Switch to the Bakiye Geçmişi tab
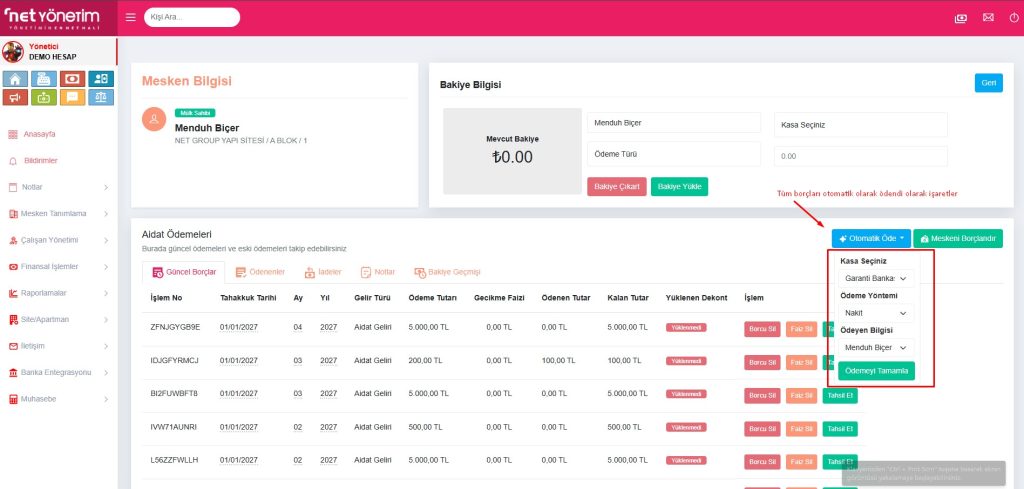Image resolution: width=1024 pixels, height=489 pixels. [x=447, y=272]
